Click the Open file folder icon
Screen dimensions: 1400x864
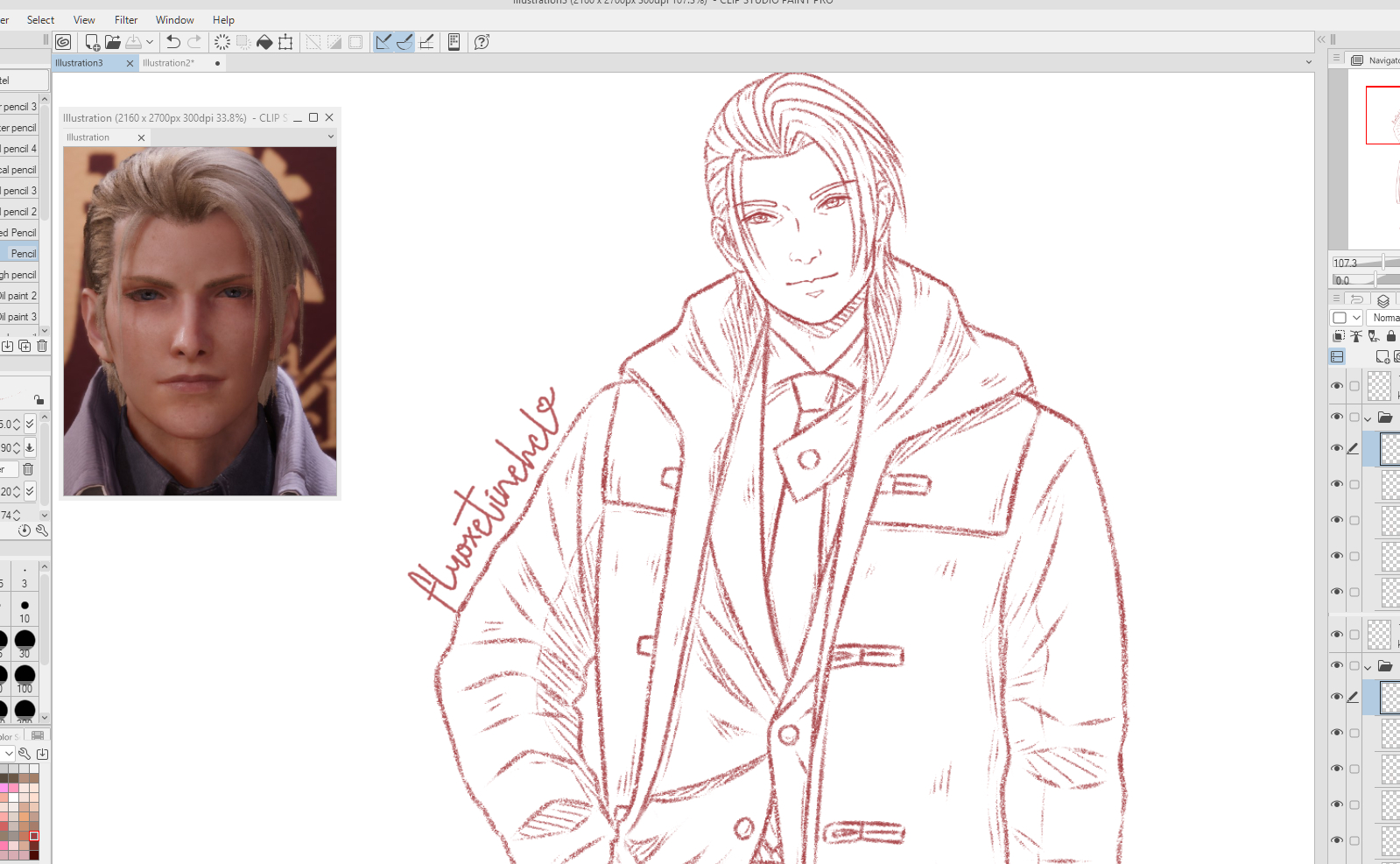(x=113, y=42)
